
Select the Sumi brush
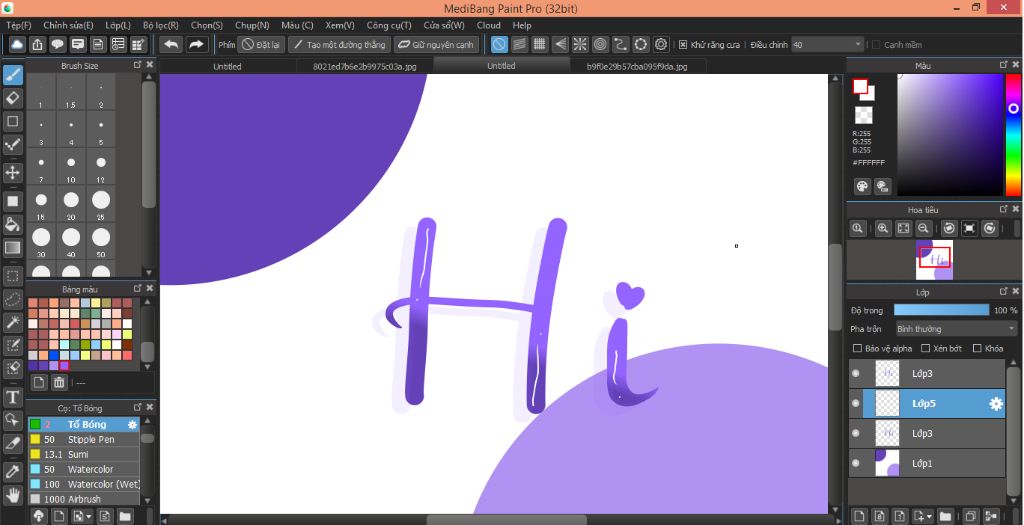(84, 454)
